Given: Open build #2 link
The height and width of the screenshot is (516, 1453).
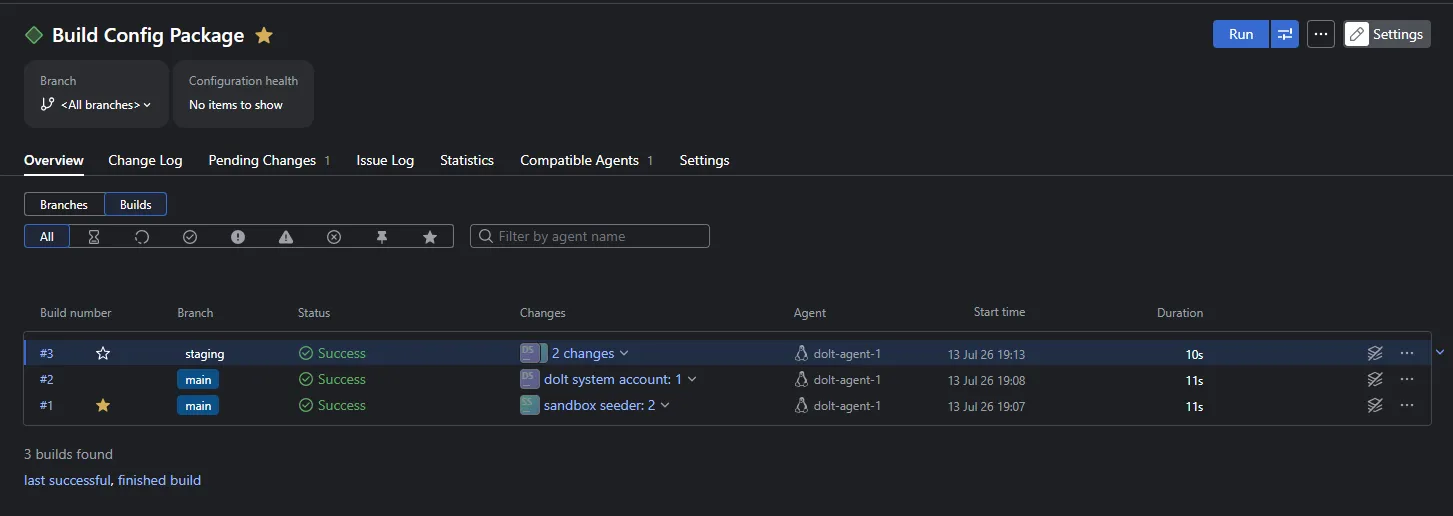Looking at the screenshot, I should click(x=47, y=379).
